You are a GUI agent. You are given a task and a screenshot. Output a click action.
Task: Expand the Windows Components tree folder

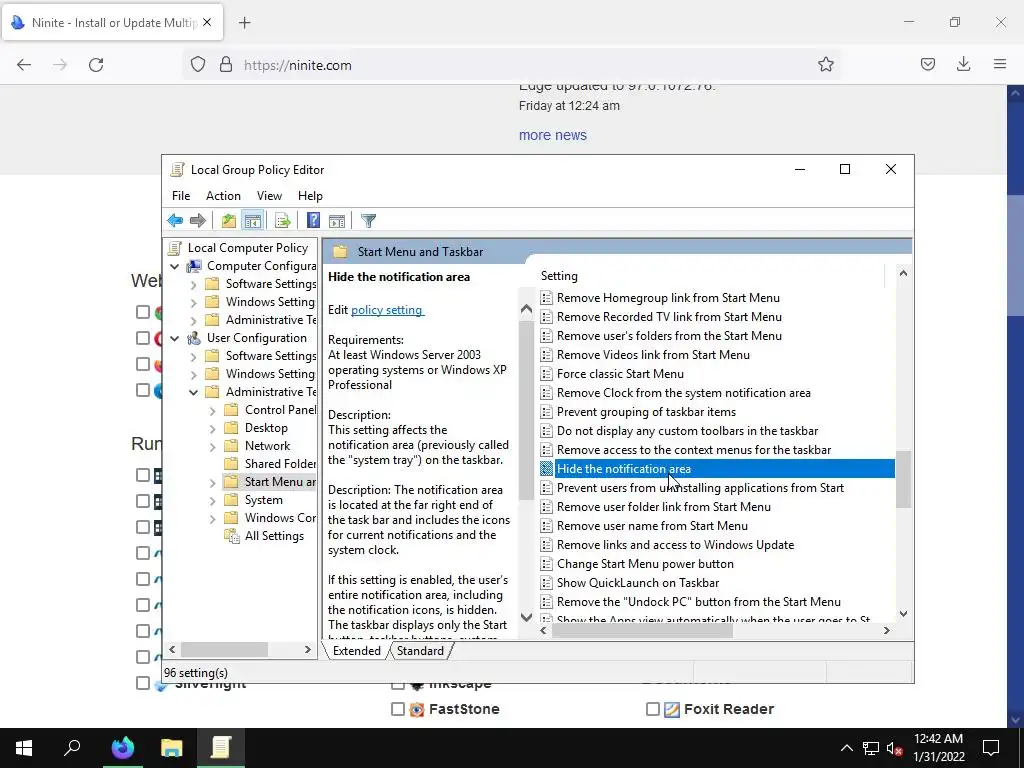(212, 519)
